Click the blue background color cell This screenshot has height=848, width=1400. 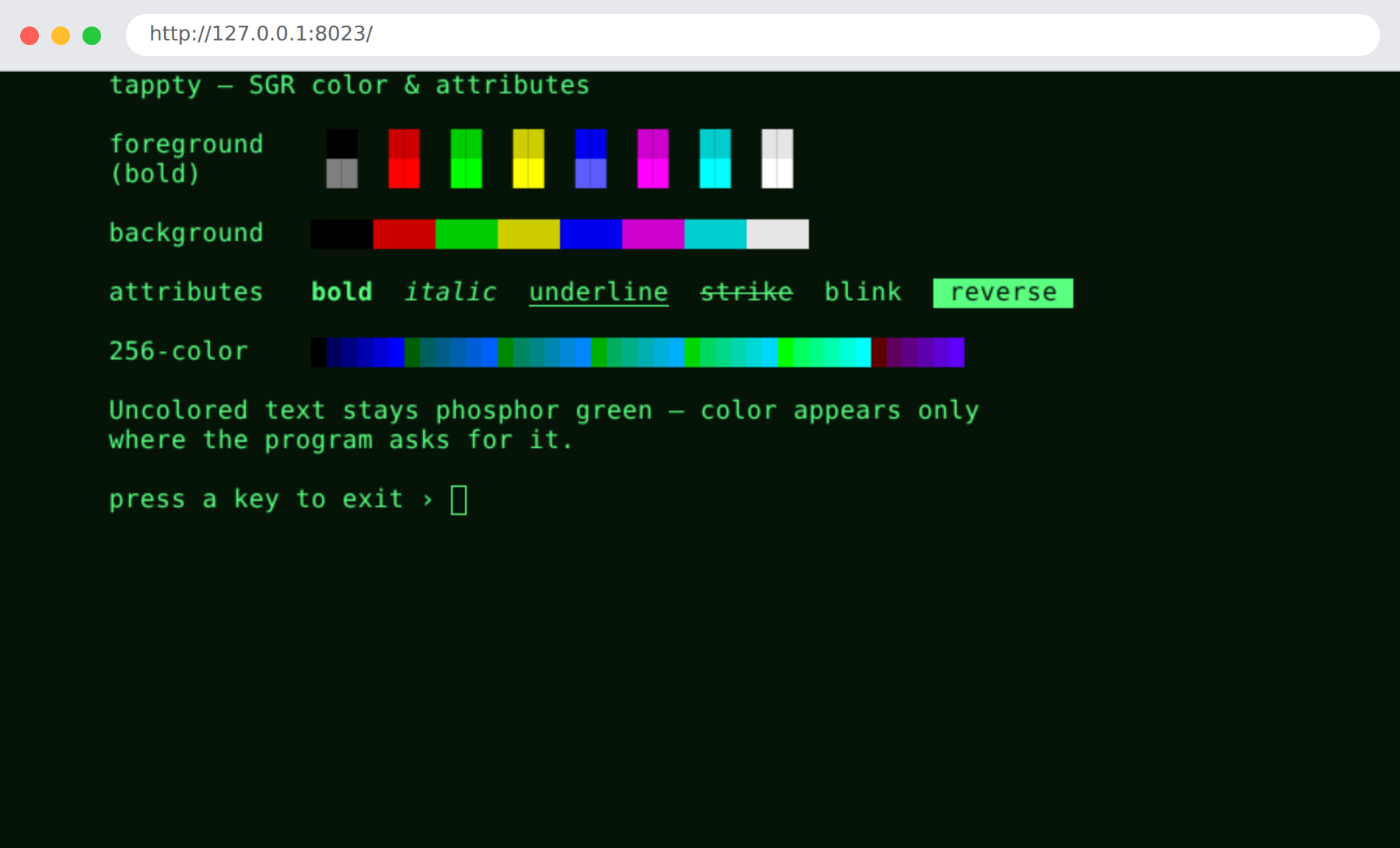(x=591, y=234)
